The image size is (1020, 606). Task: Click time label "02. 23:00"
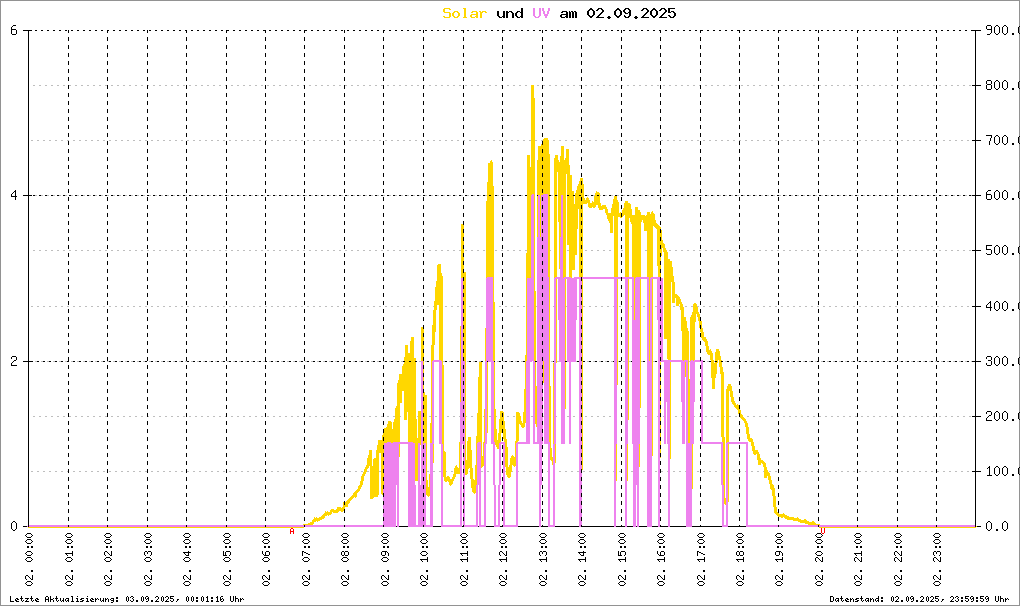937,560
